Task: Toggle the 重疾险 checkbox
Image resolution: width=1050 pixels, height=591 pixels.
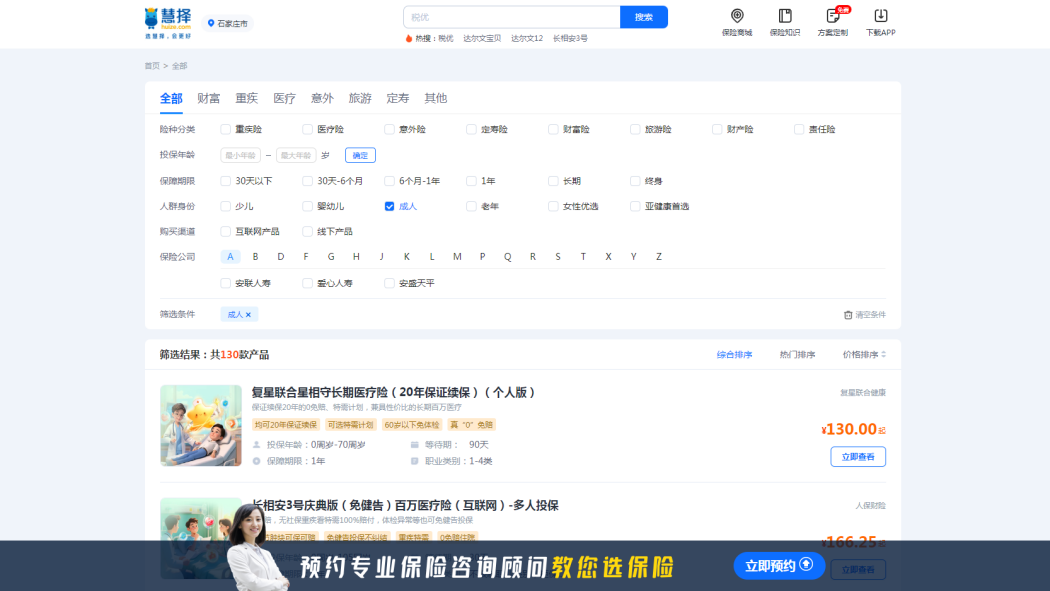Action: [226, 129]
